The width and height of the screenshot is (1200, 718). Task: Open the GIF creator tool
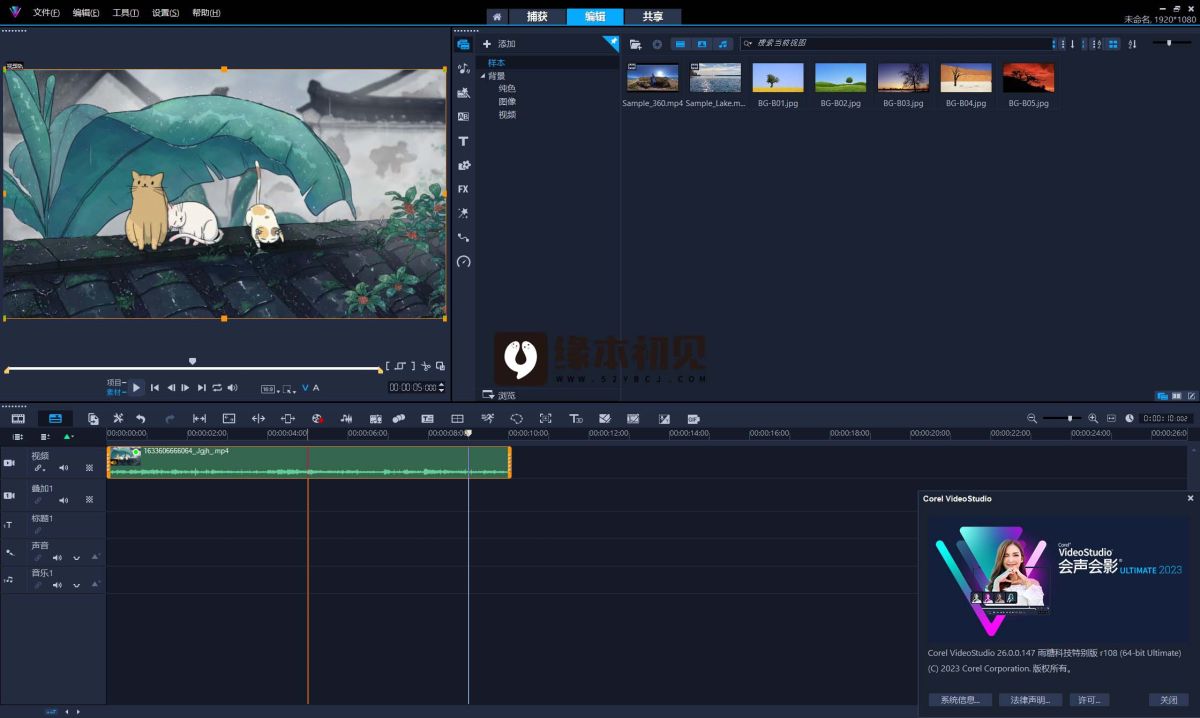(692, 418)
